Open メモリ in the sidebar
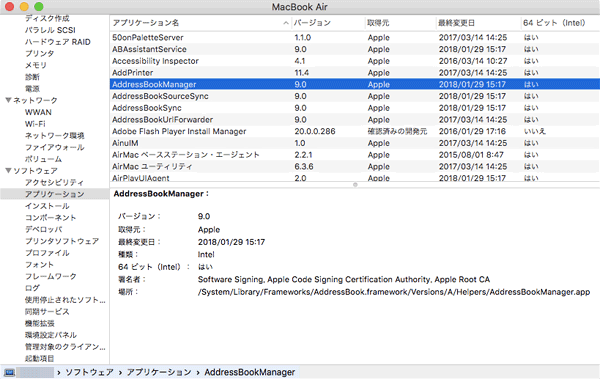This screenshot has height=379, width=600. [36, 65]
